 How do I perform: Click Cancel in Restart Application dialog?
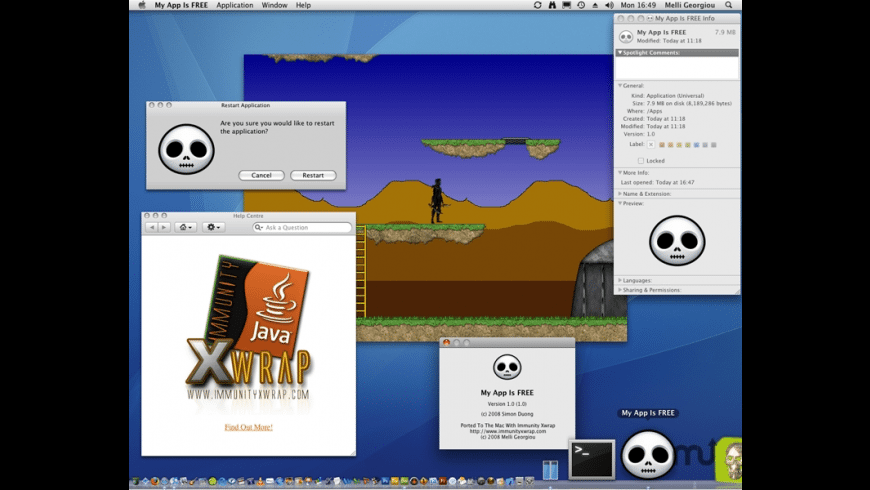click(x=261, y=175)
